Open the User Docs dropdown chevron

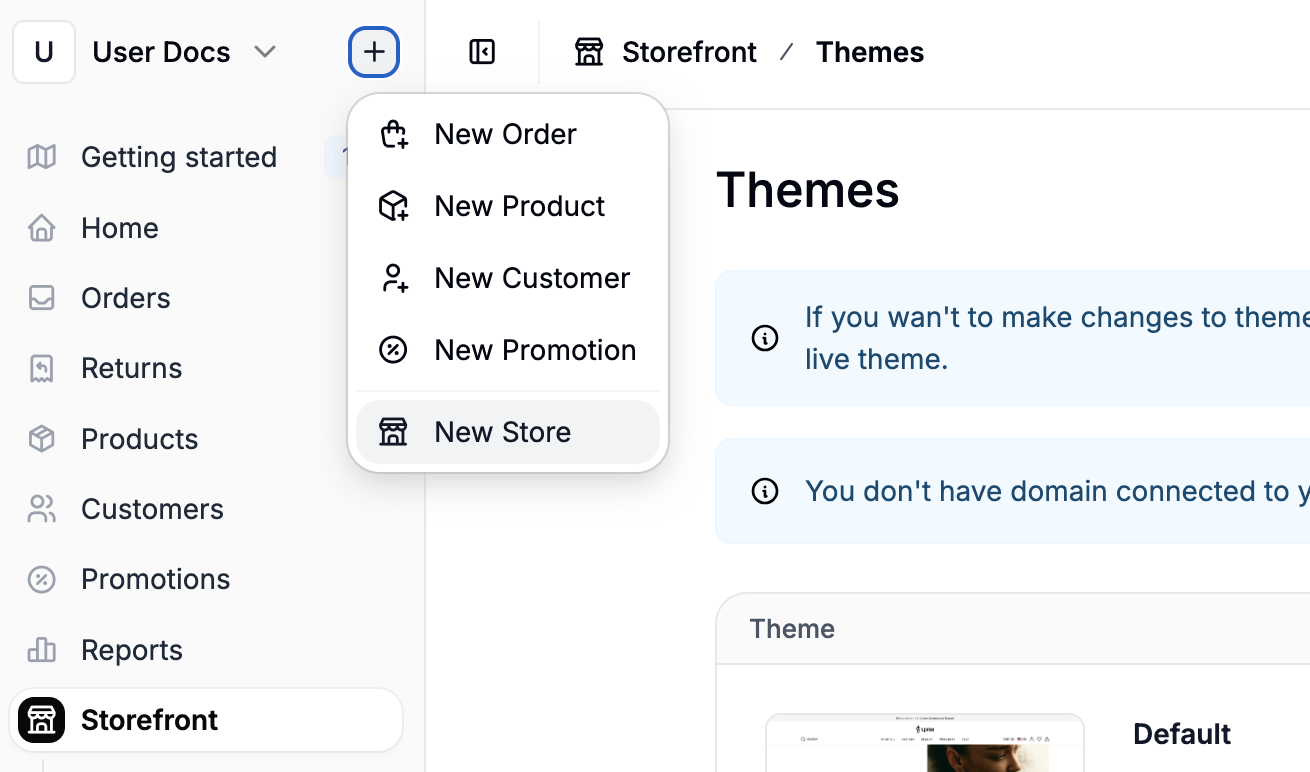[265, 52]
